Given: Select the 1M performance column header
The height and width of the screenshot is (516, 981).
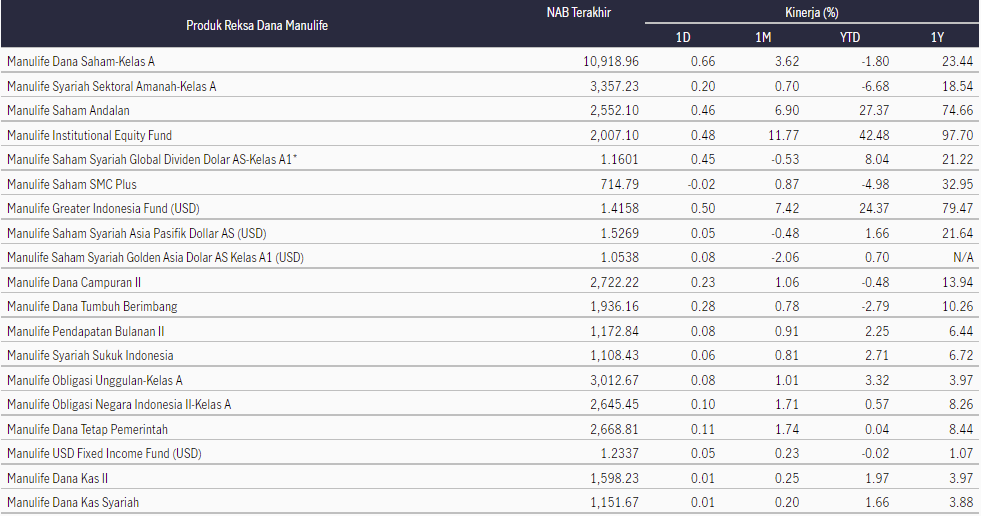Looking at the screenshot, I should tap(763, 38).
